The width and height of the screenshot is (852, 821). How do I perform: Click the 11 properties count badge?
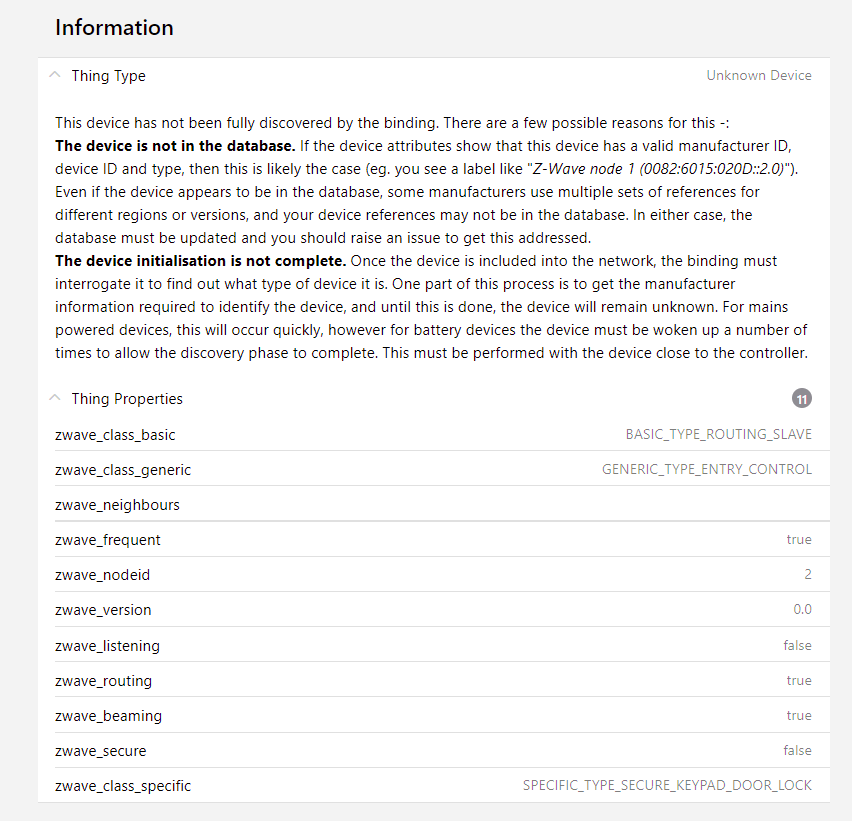point(801,399)
